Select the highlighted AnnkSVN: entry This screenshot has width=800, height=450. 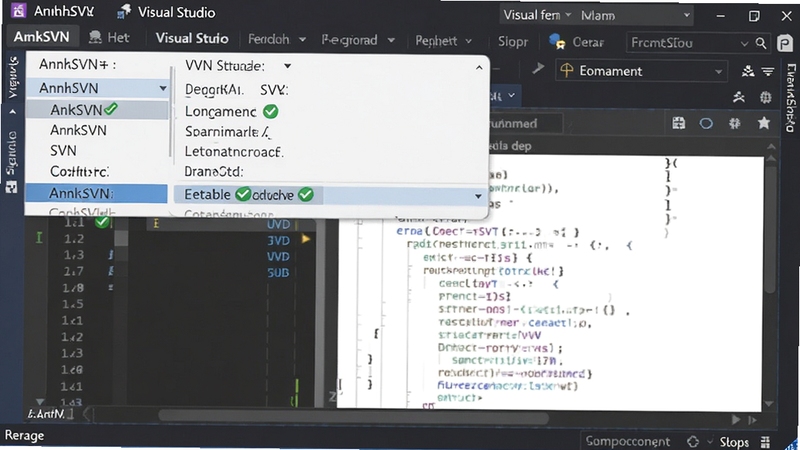coord(96,193)
